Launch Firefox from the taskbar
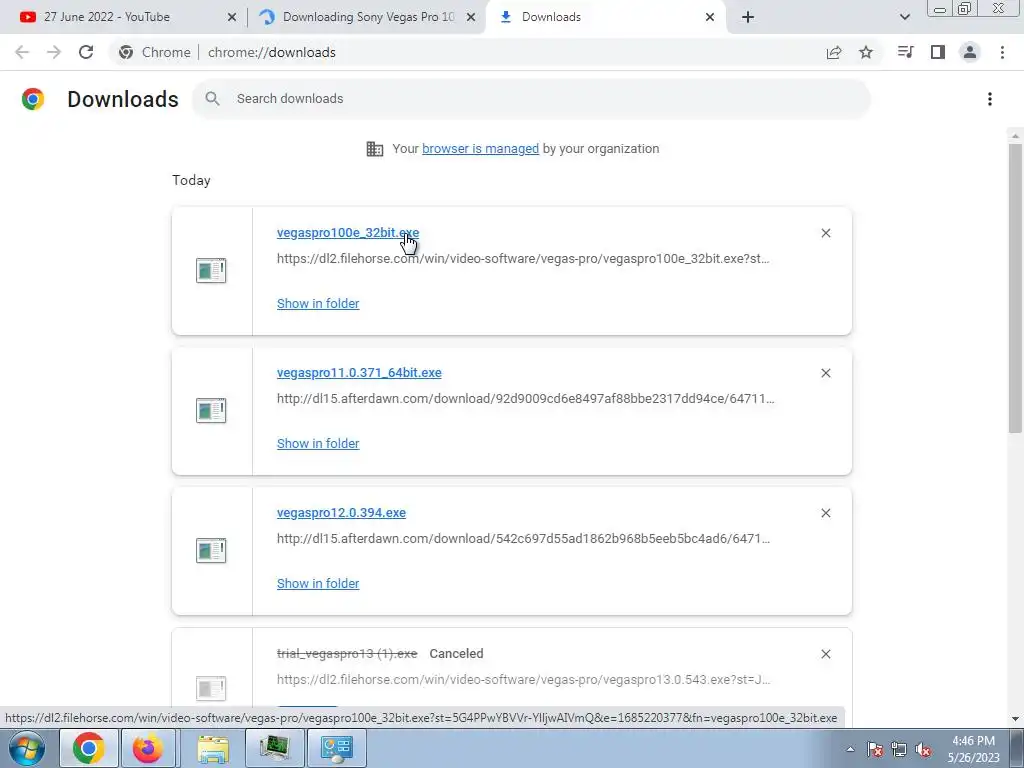 click(148, 748)
